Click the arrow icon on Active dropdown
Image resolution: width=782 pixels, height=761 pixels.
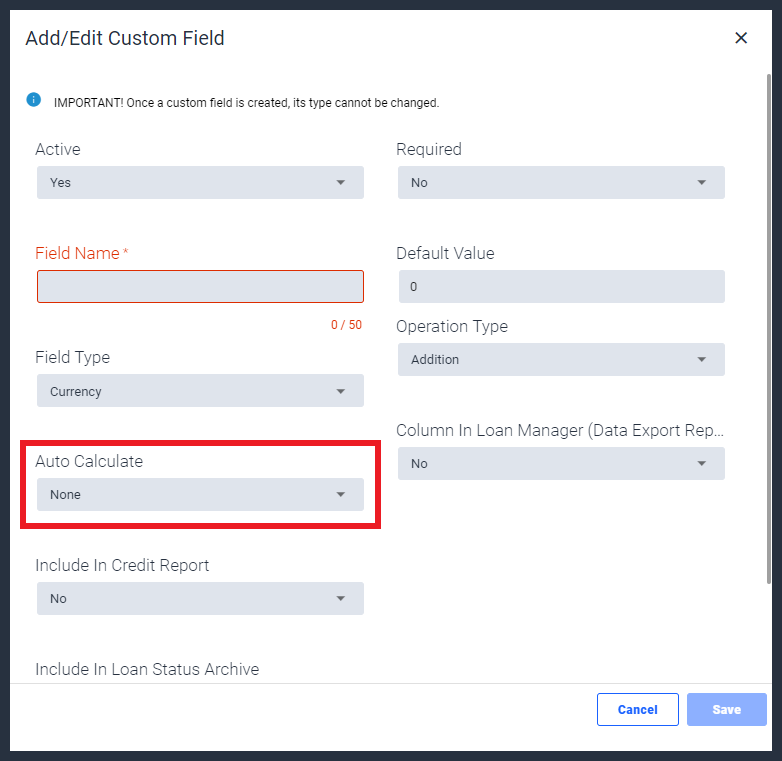point(341,183)
